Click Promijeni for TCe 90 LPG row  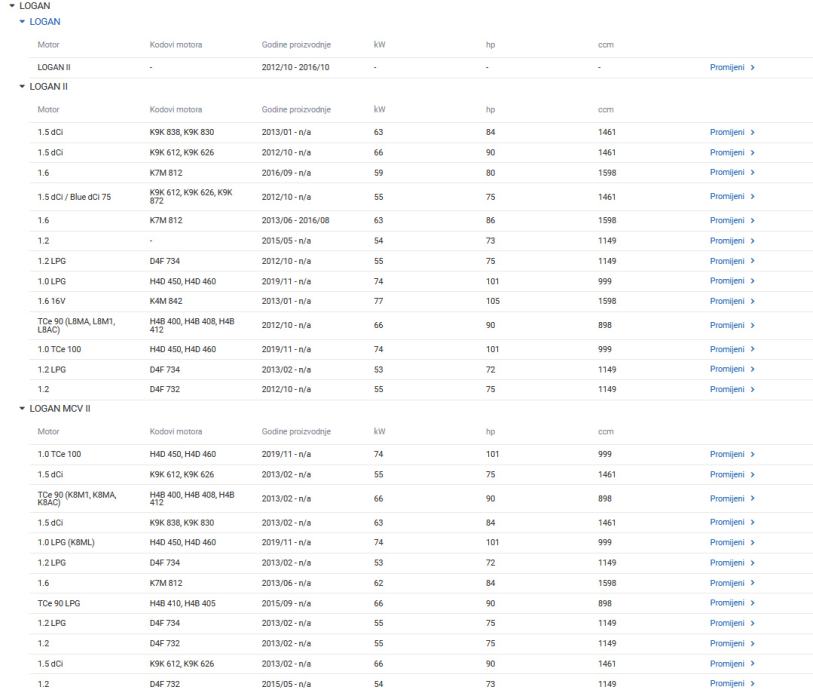[x=727, y=603]
